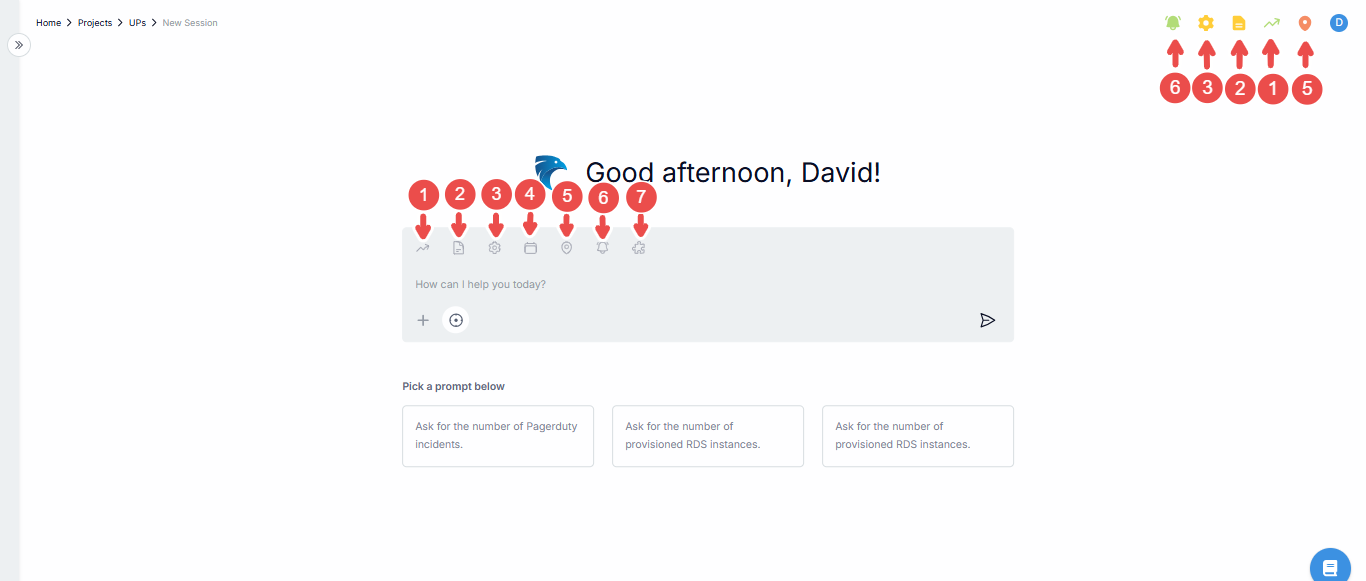
Task: Open the yellow gear settings icon
Action: [x=1206, y=23]
